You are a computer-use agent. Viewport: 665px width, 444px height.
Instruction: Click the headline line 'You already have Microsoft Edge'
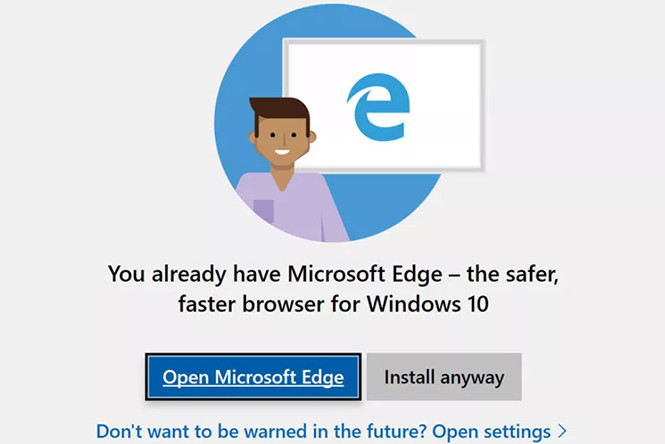(x=275, y=274)
